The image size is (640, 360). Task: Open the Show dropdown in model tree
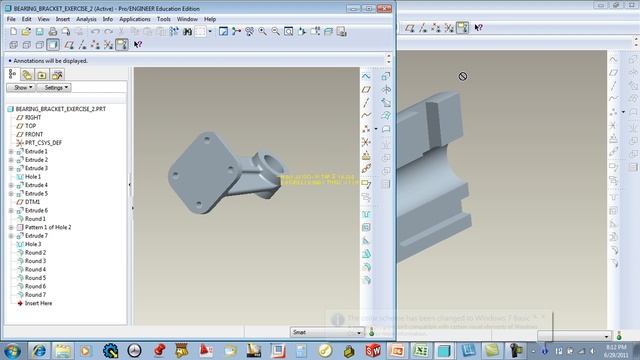(21, 87)
